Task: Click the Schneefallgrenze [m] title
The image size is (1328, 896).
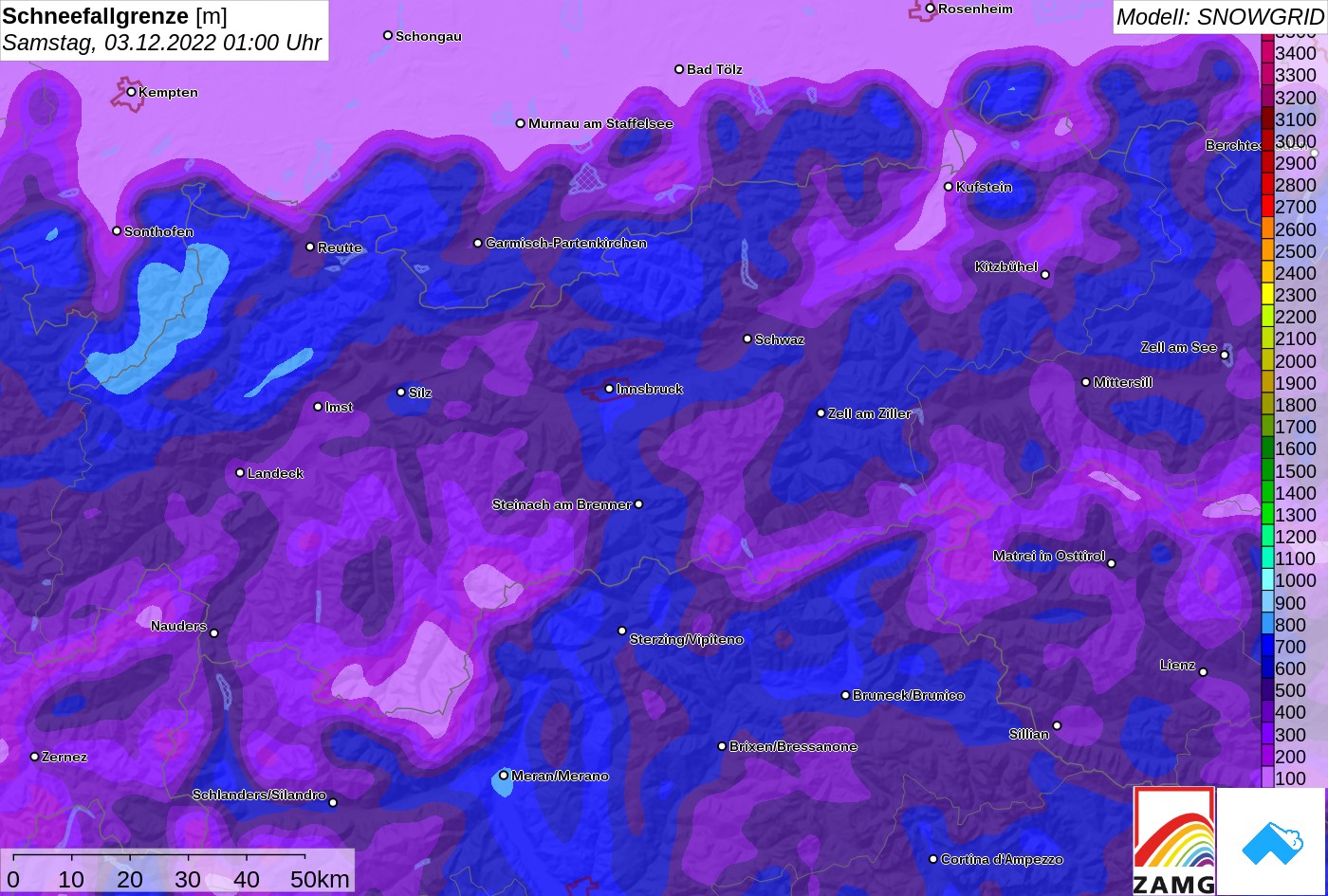Action: coord(115,15)
